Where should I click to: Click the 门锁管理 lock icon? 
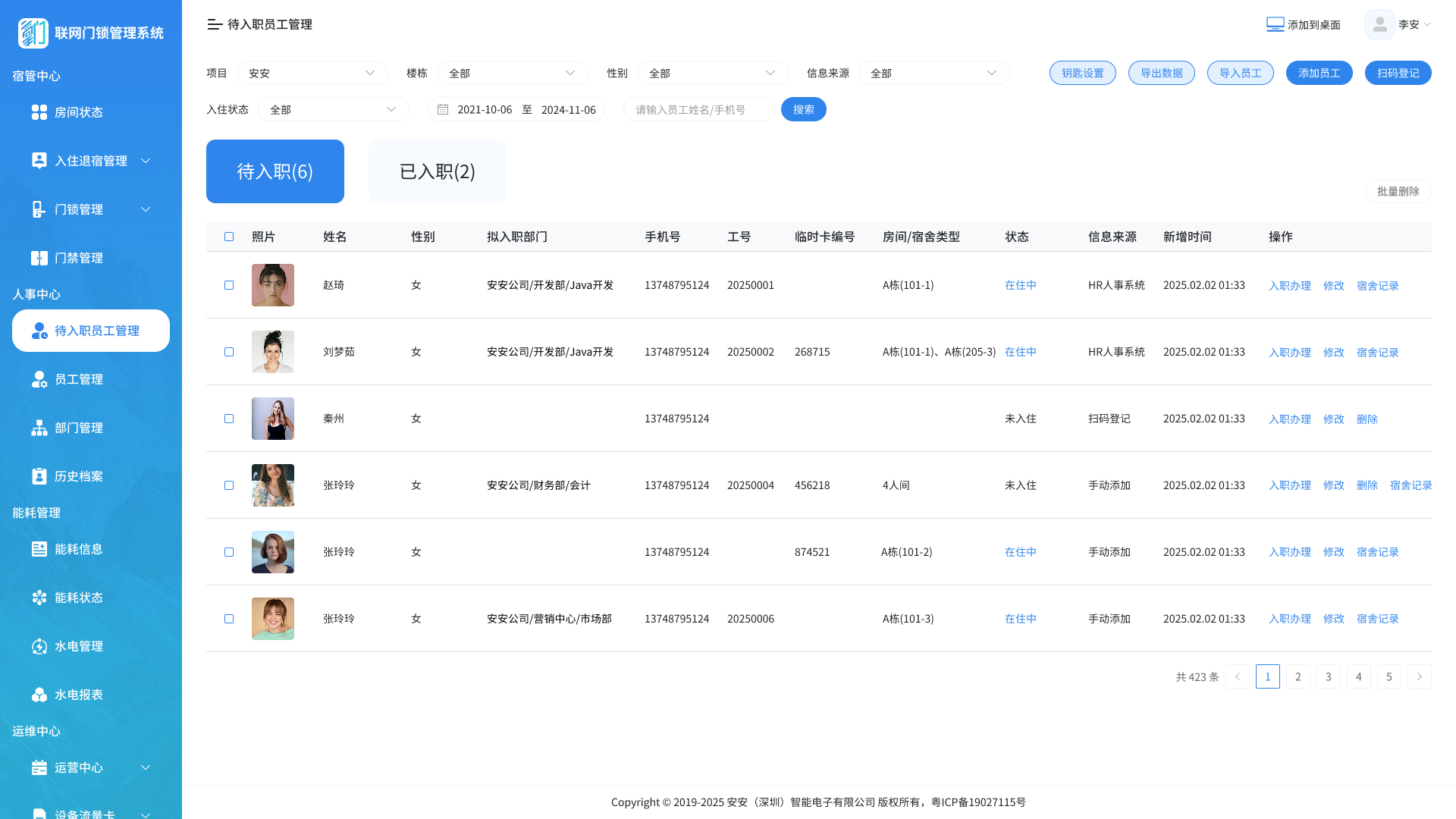pos(39,209)
